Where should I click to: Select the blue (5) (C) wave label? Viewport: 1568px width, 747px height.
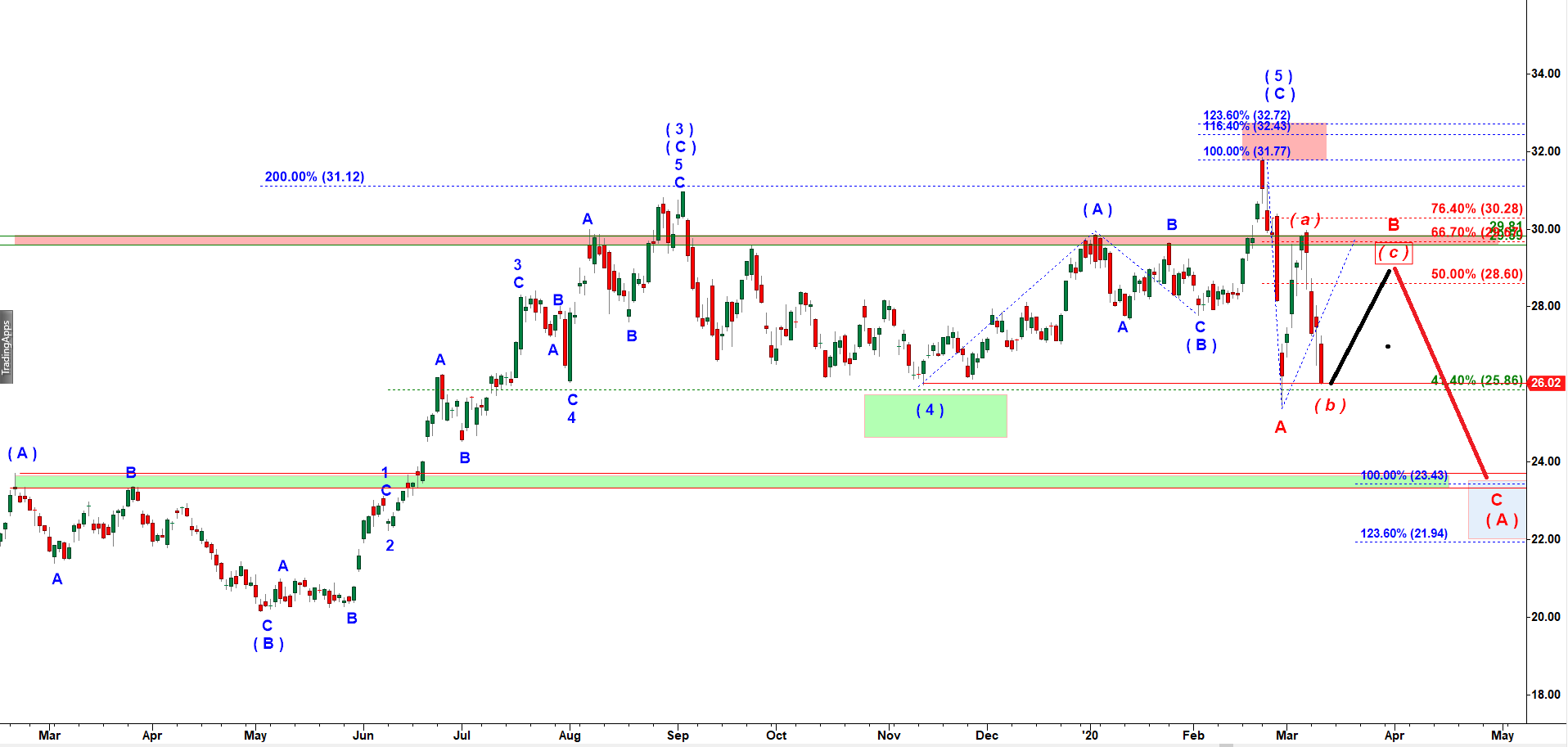1278,85
